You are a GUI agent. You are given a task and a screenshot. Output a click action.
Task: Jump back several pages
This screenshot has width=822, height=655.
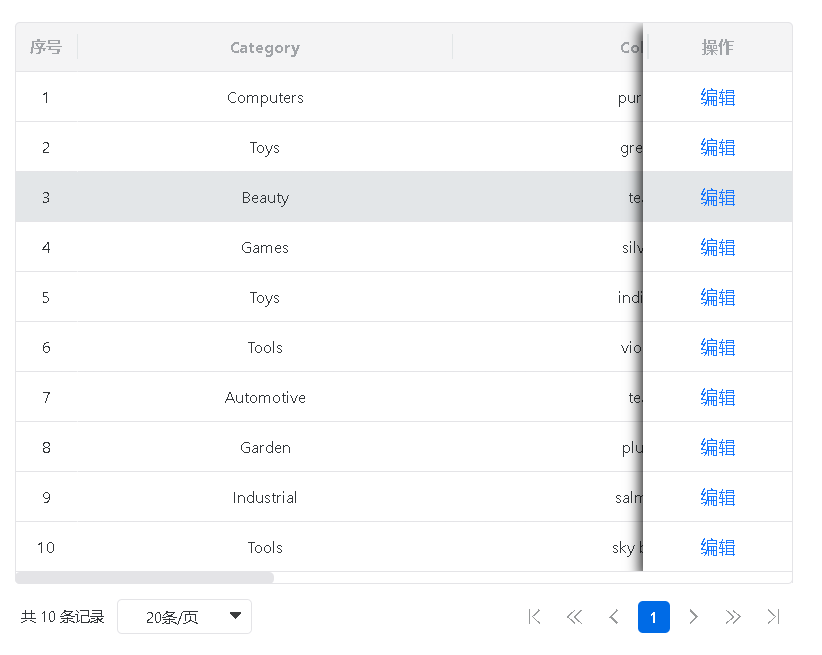[574, 617]
